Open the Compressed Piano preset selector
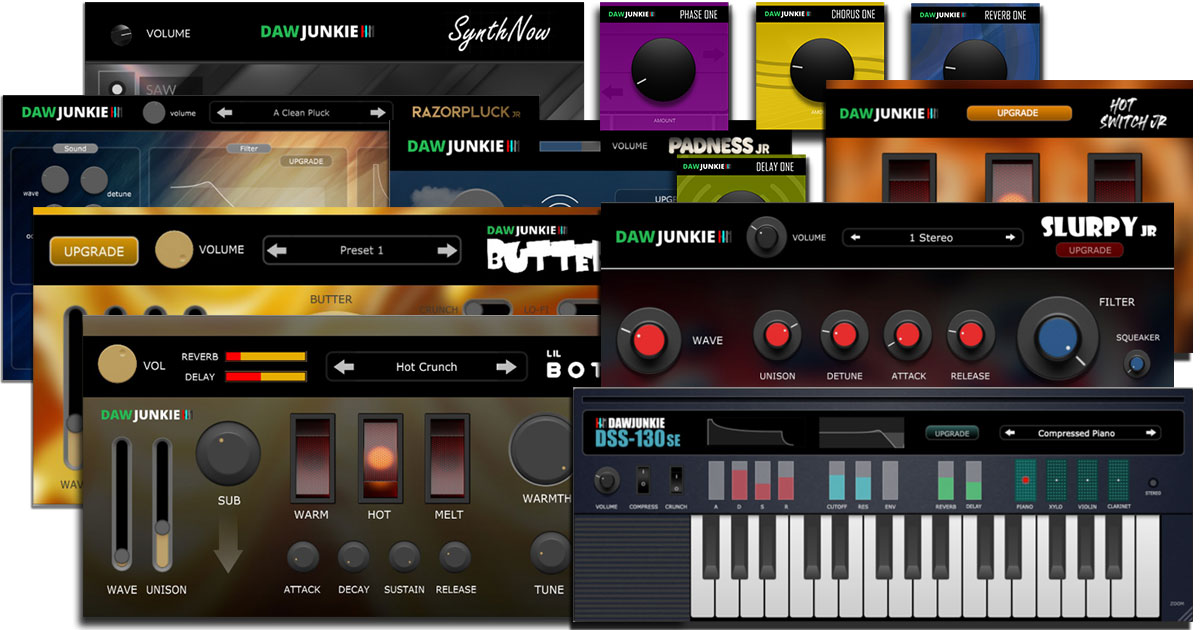This screenshot has width=1200, height=630. tap(1080, 433)
